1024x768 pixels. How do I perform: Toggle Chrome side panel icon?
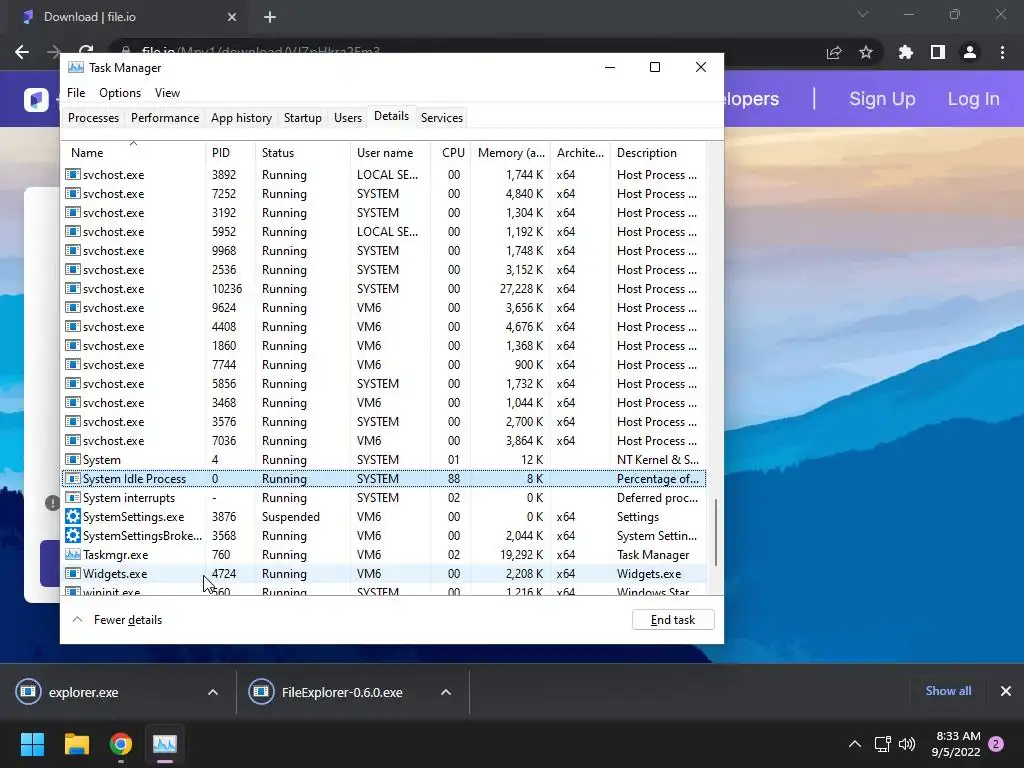pos(938,52)
